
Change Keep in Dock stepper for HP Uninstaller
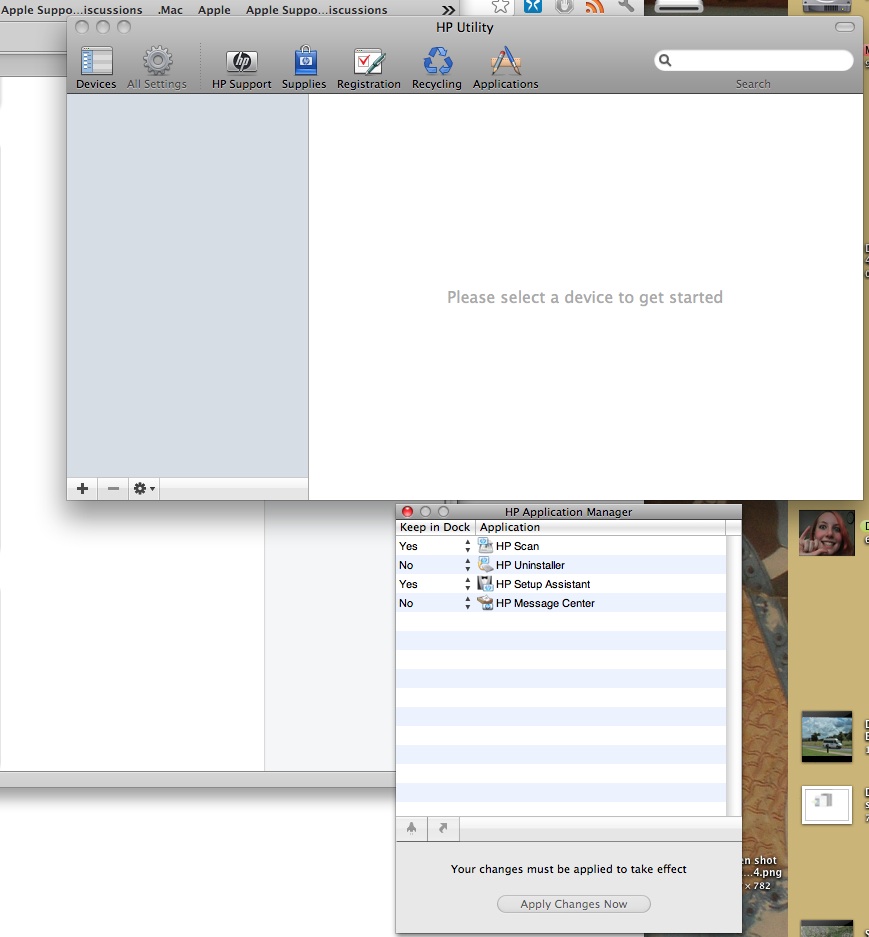(467, 565)
